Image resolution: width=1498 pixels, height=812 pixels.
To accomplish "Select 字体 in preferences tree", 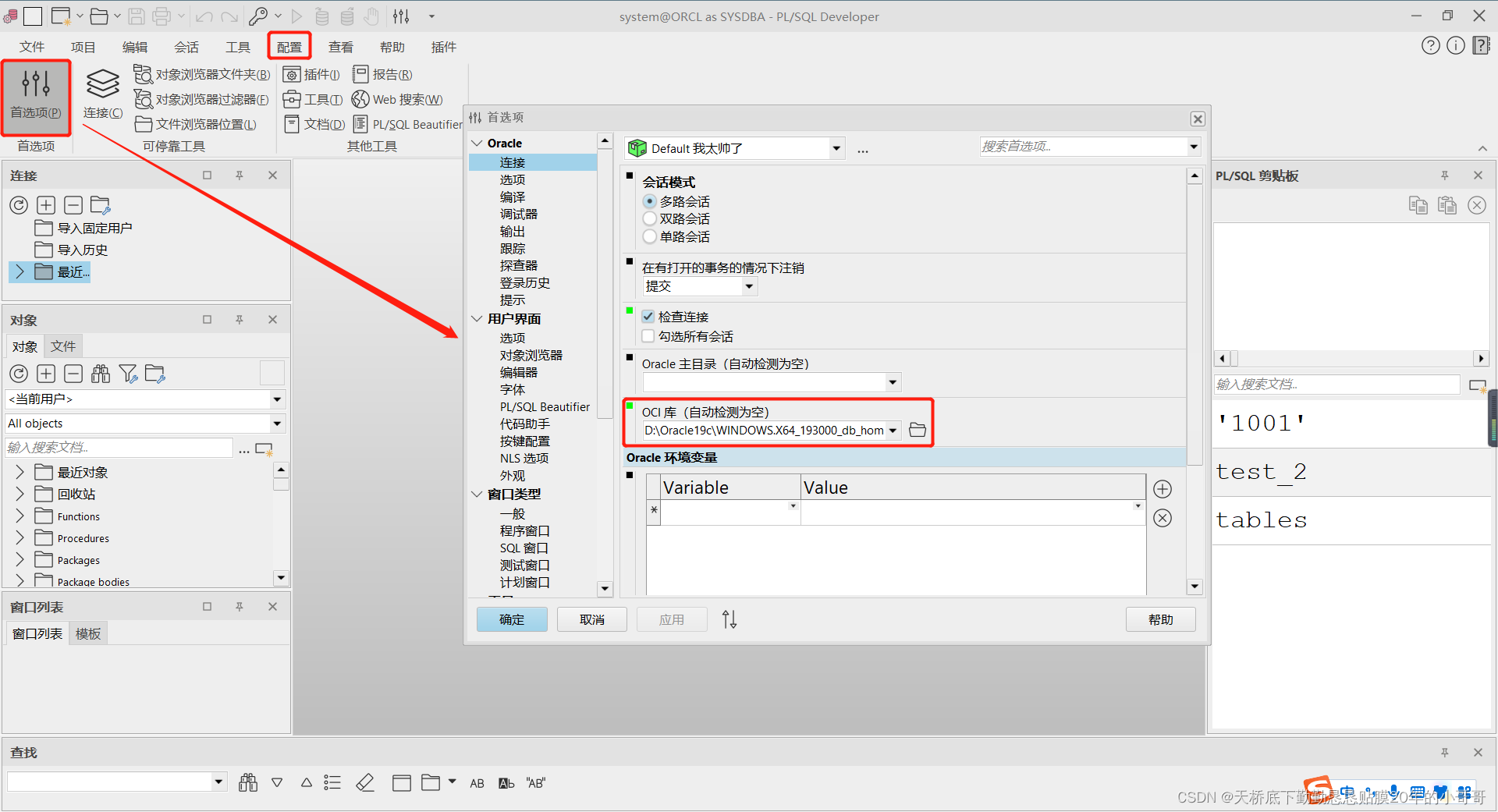I will tap(513, 390).
